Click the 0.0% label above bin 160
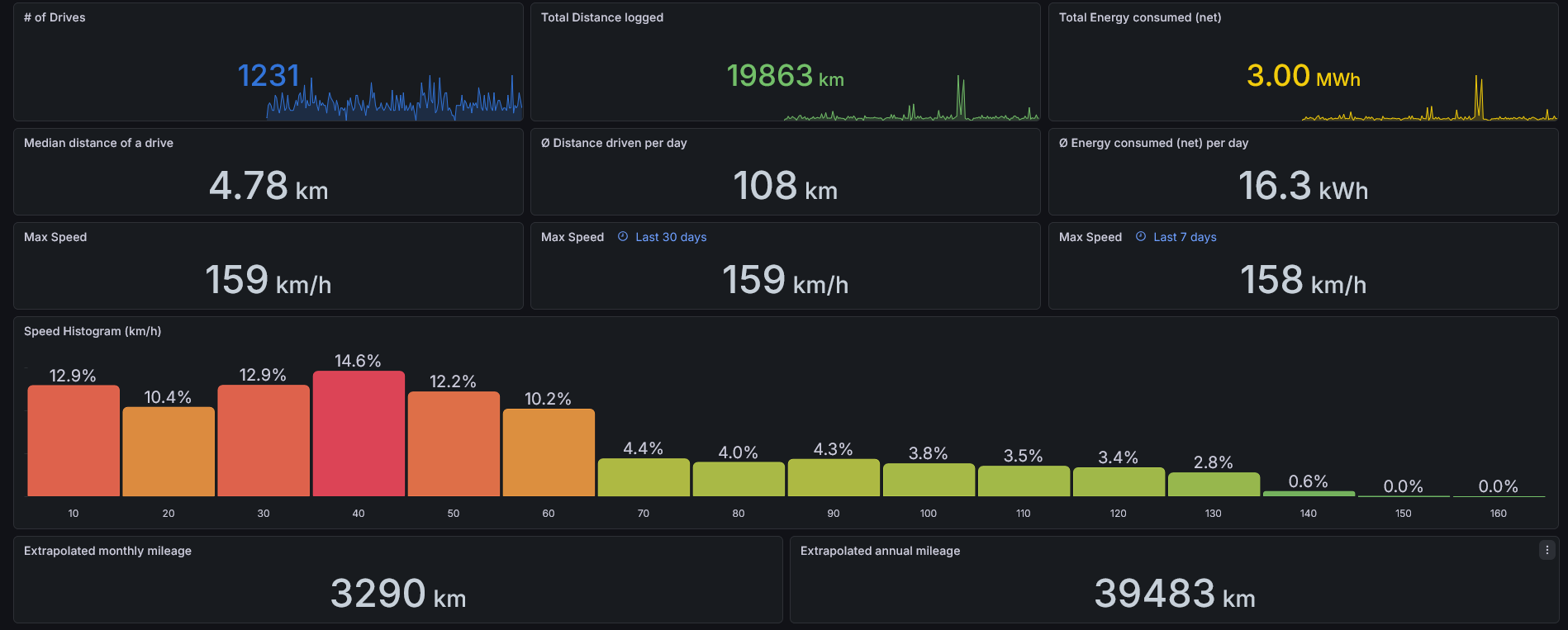The image size is (1568, 630). 1499,486
